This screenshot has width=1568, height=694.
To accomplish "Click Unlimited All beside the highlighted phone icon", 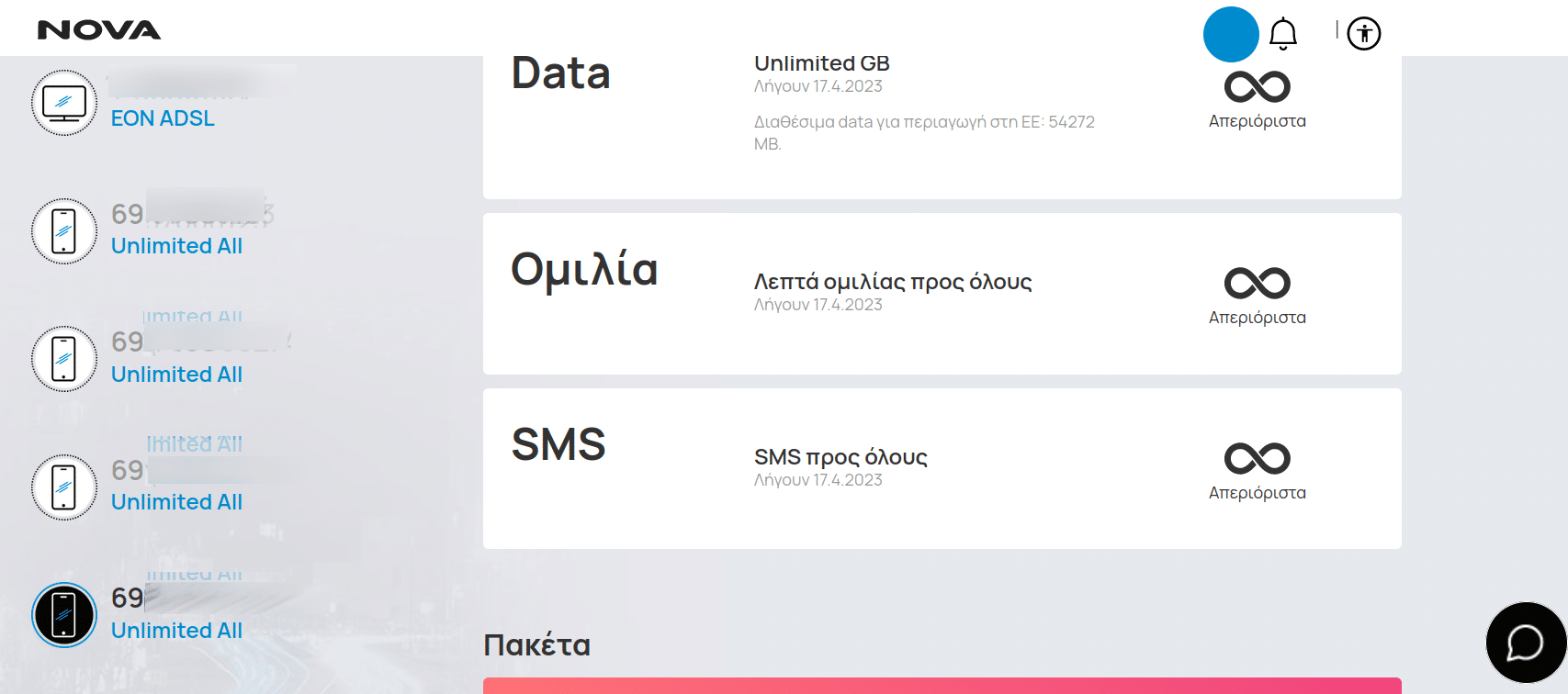I will [x=176, y=631].
